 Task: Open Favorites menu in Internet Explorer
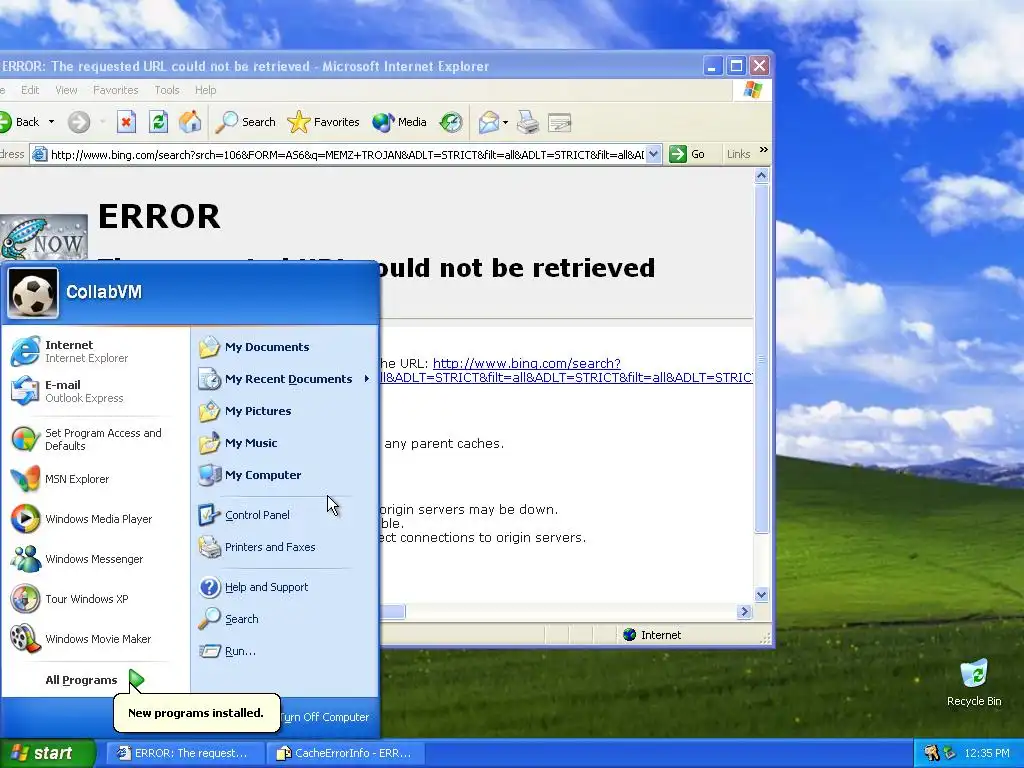point(116,90)
